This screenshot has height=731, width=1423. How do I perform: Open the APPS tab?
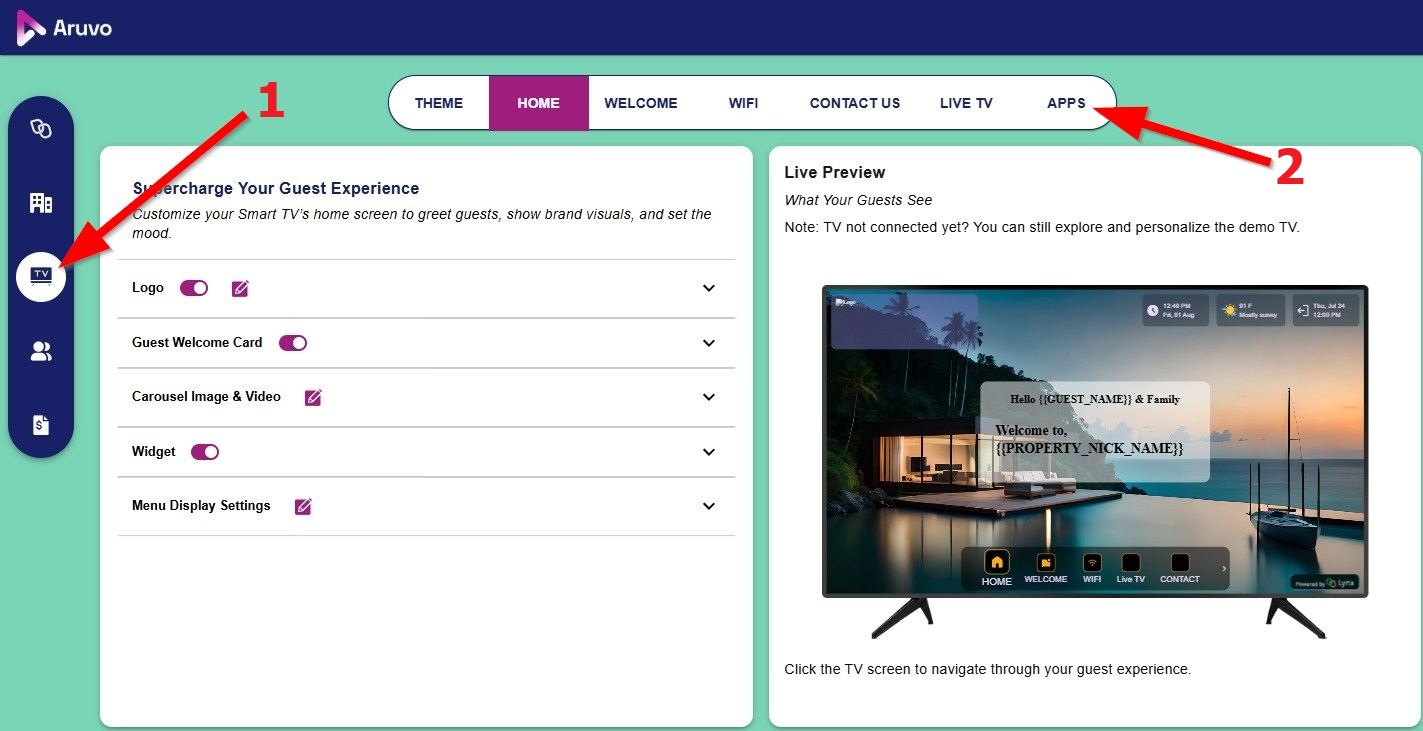pyautogui.click(x=1066, y=103)
